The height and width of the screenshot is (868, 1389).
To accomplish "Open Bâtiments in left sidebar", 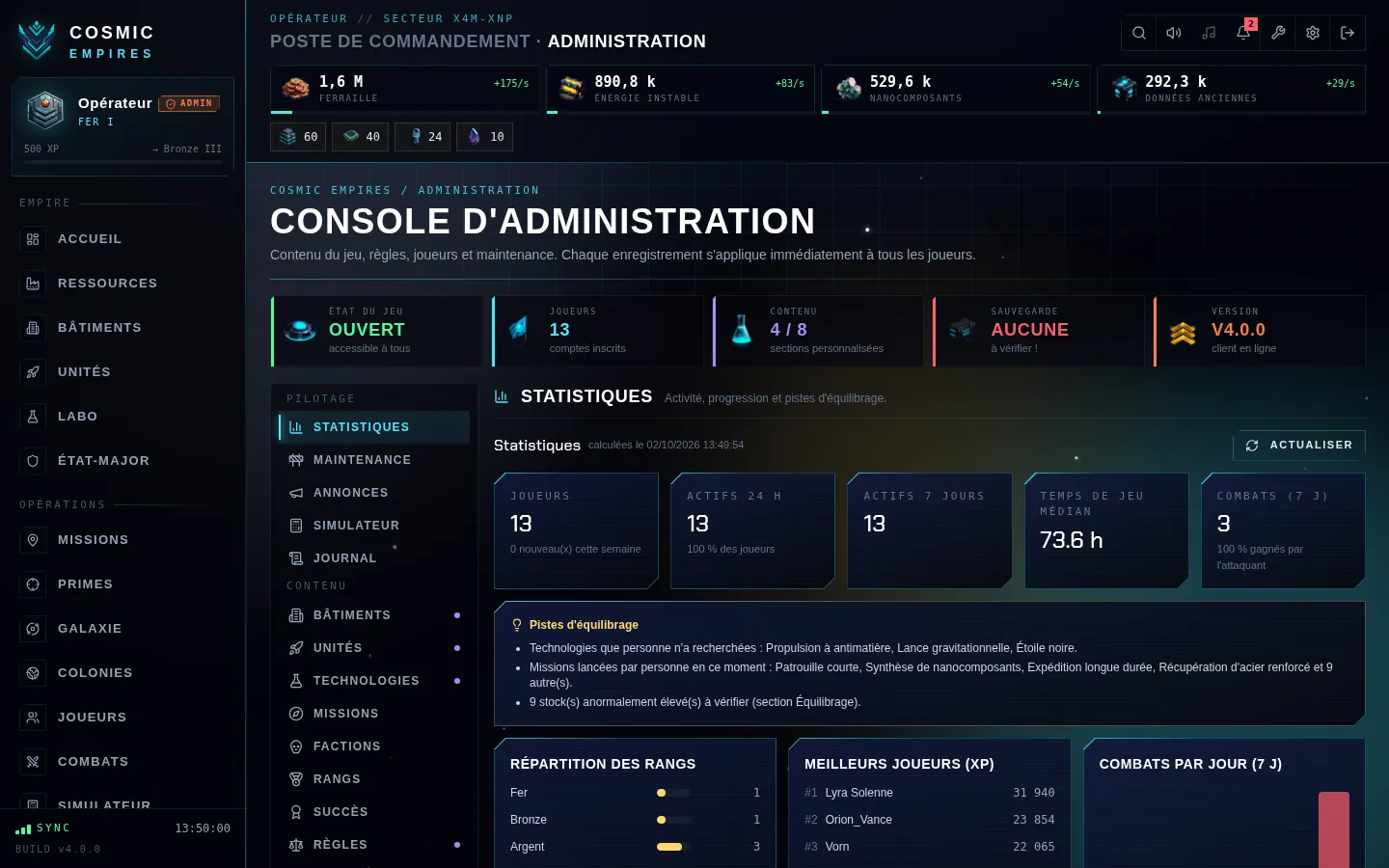I will coord(123,328).
